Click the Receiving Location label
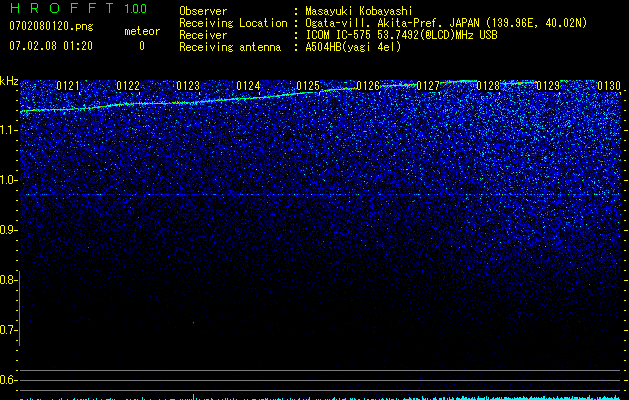Screen dimensions: 629x400 tap(233, 23)
